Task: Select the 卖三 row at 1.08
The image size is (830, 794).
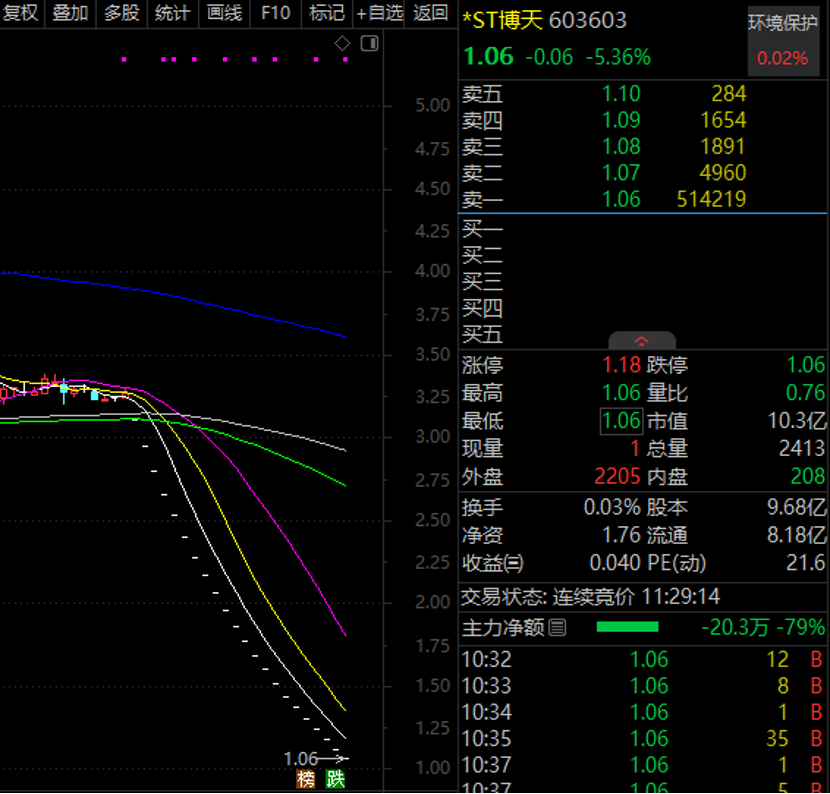Action: click(642, 147)
